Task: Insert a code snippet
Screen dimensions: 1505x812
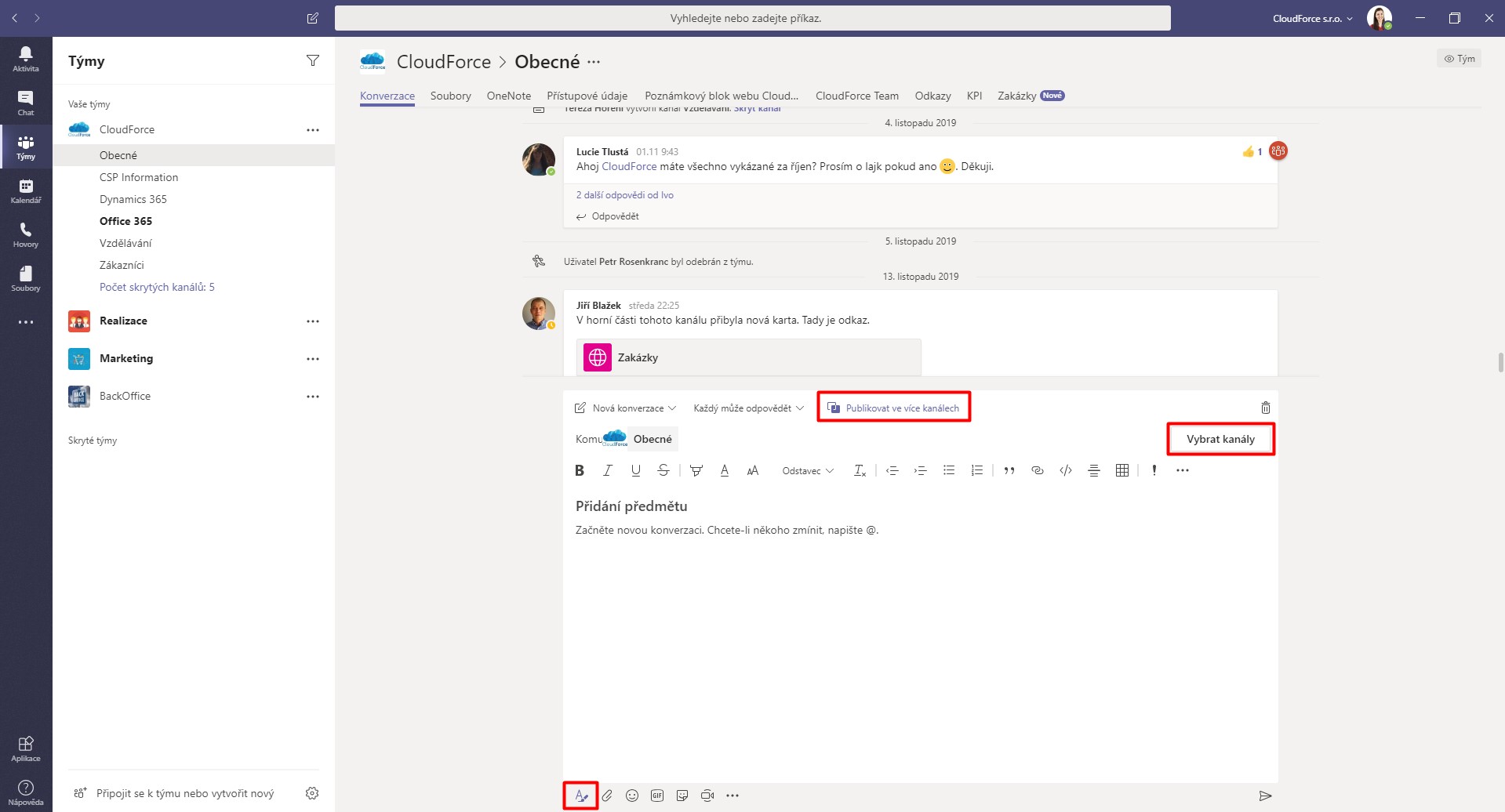Action: (x=1066, y=470)
